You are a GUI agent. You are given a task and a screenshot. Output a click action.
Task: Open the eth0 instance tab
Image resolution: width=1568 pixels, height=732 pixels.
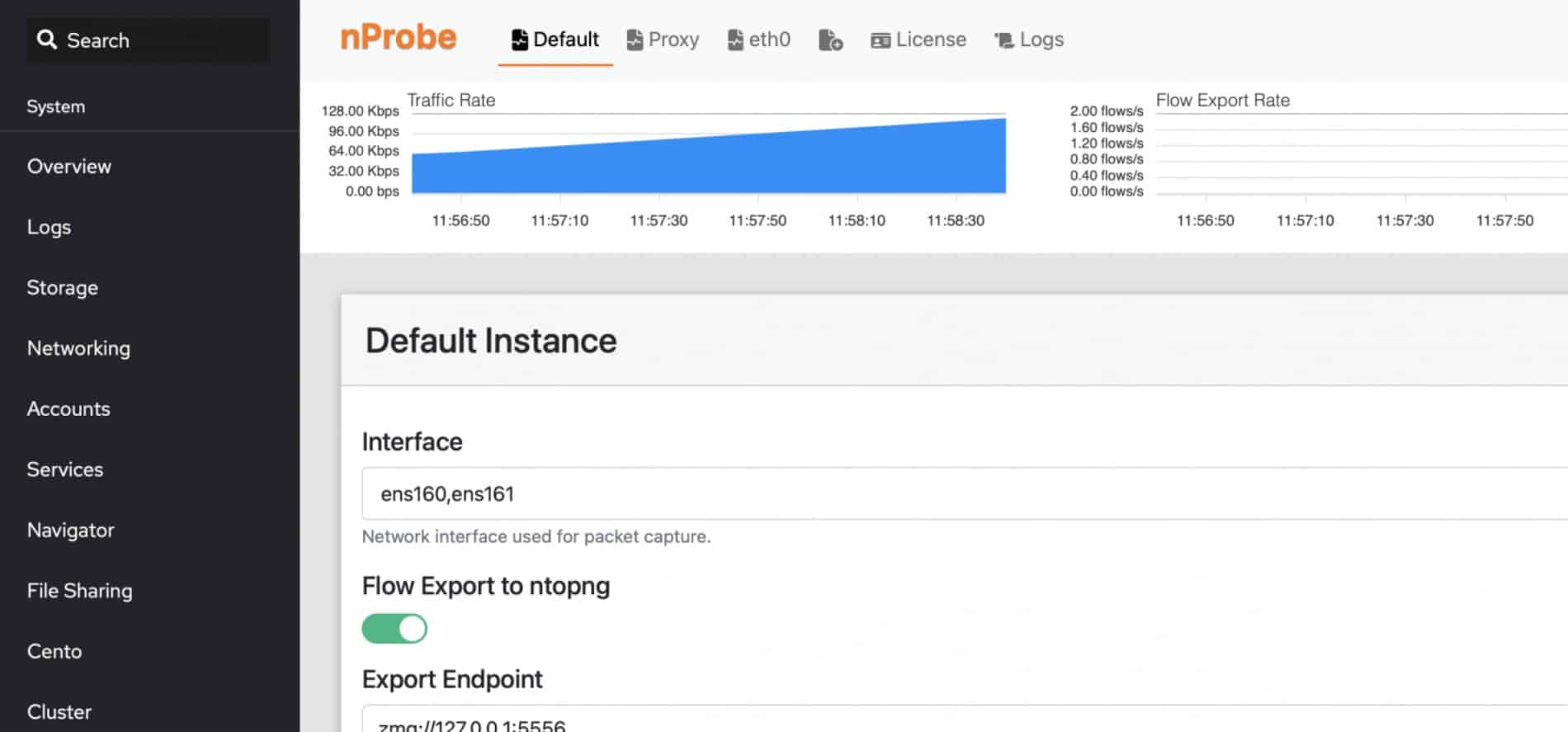click(759, 40)
